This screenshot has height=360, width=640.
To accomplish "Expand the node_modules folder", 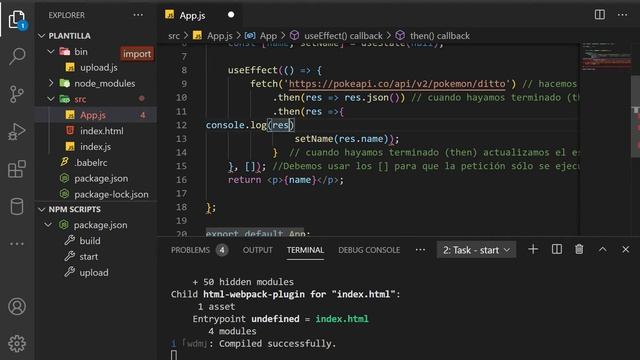I will click(51, 83).
